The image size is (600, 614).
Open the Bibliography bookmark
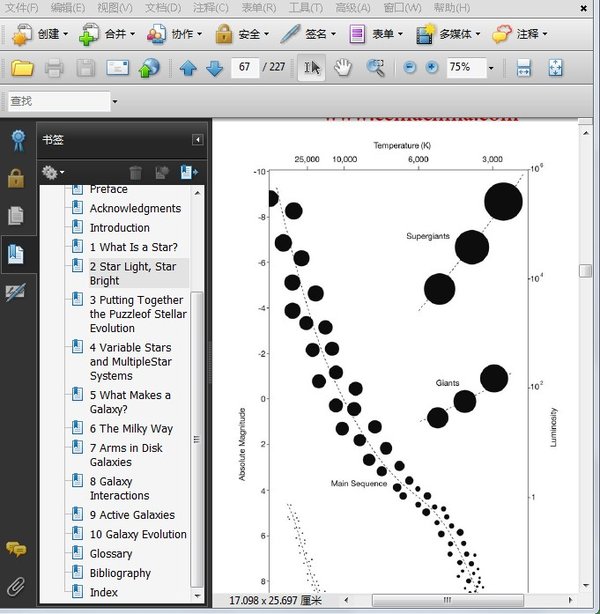click(x=120, y=573)
